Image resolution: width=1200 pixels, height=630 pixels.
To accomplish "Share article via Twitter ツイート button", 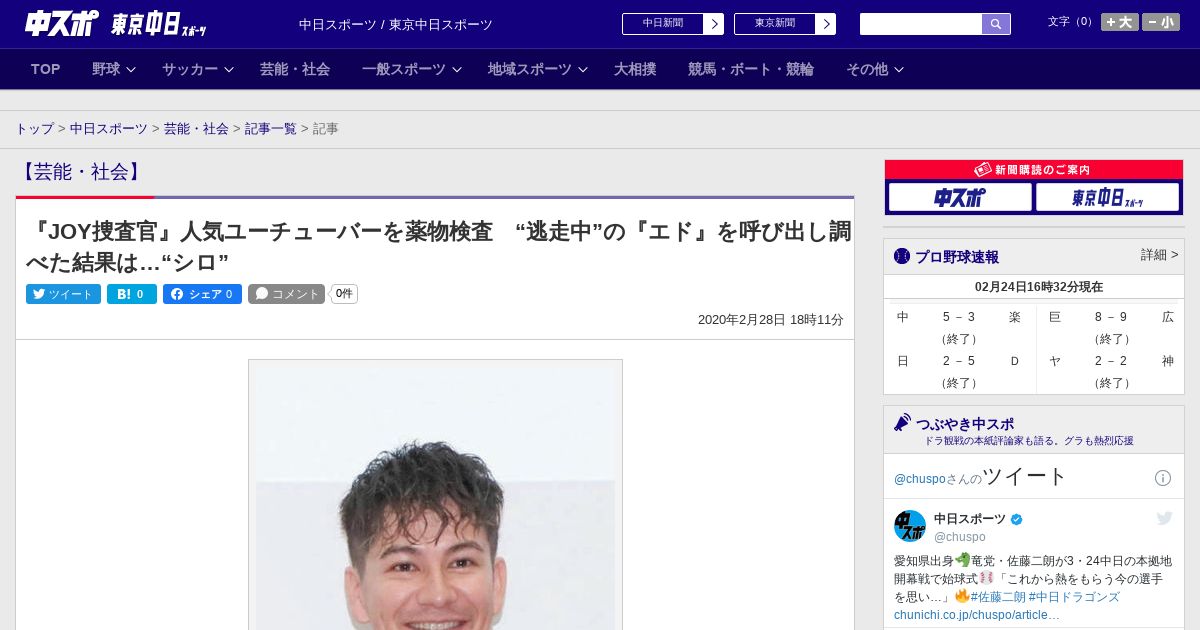I will 63,294.
